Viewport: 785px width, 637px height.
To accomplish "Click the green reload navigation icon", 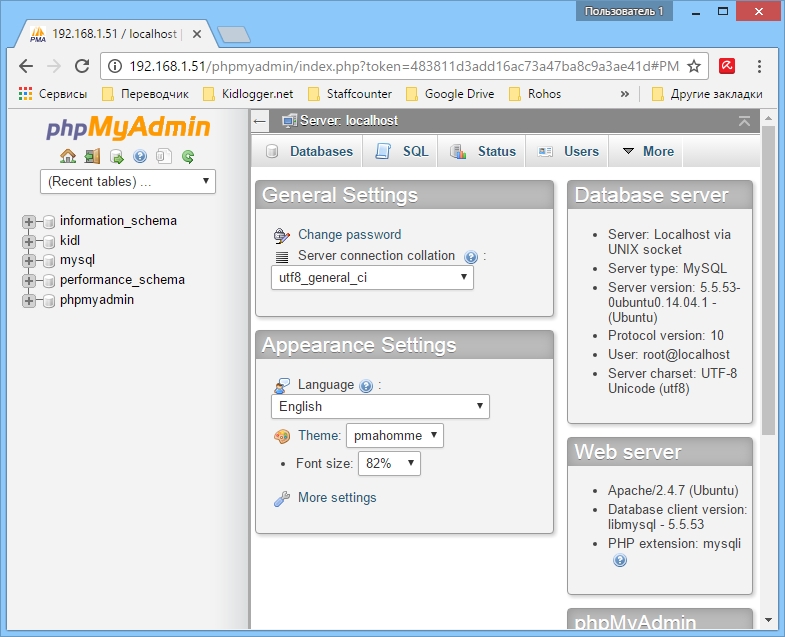I will 187,156.
